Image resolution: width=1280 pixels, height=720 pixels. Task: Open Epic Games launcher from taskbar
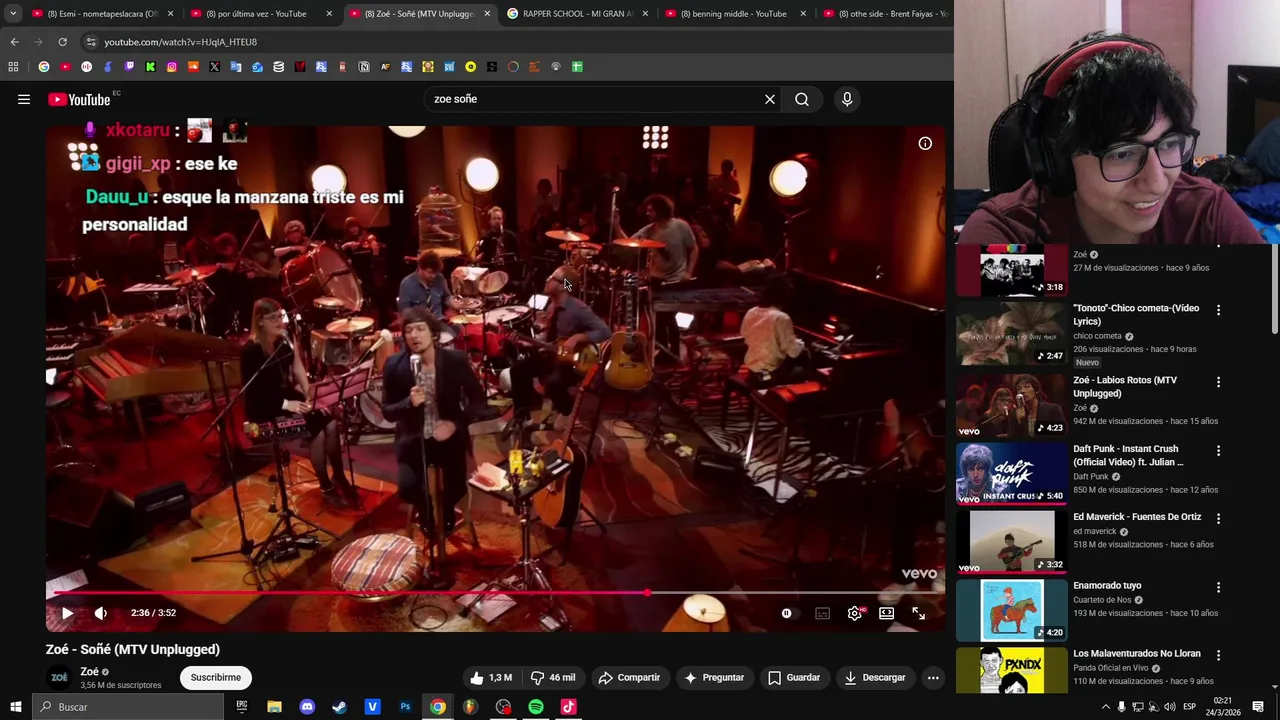coord(241,707)
